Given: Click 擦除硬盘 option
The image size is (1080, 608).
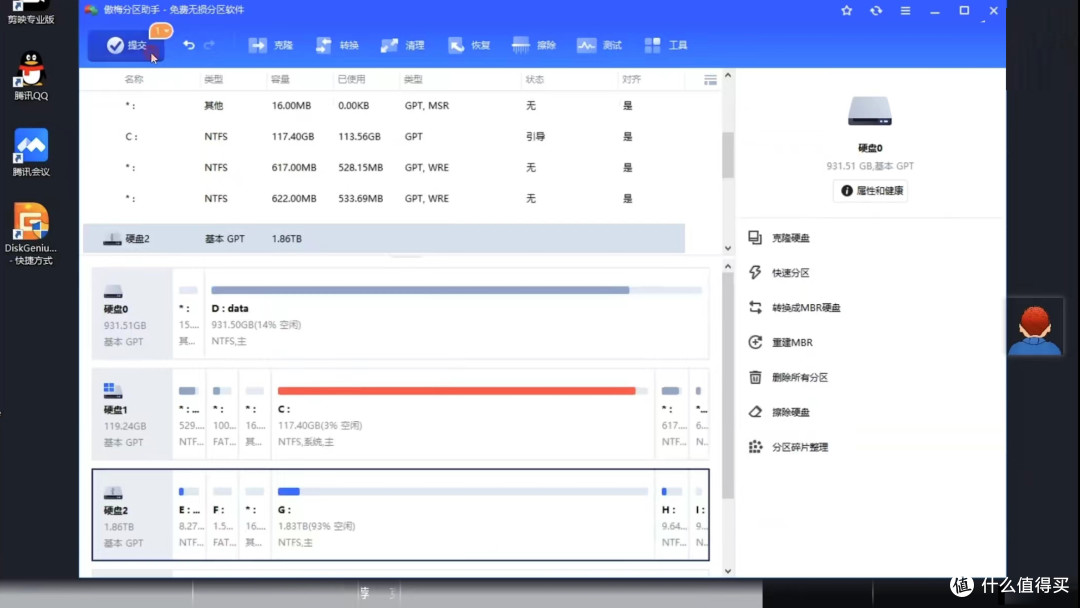Looking at the screenshot, I should [x=791, y=412].
